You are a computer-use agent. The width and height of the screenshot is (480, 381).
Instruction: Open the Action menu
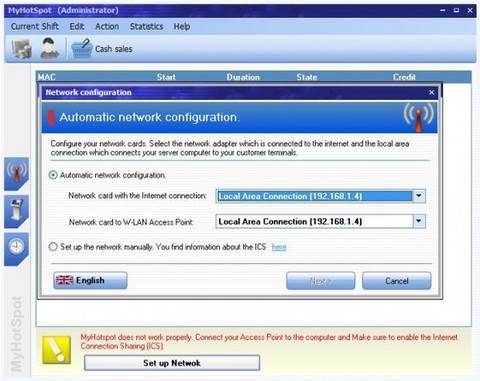(x=107, y=26)
